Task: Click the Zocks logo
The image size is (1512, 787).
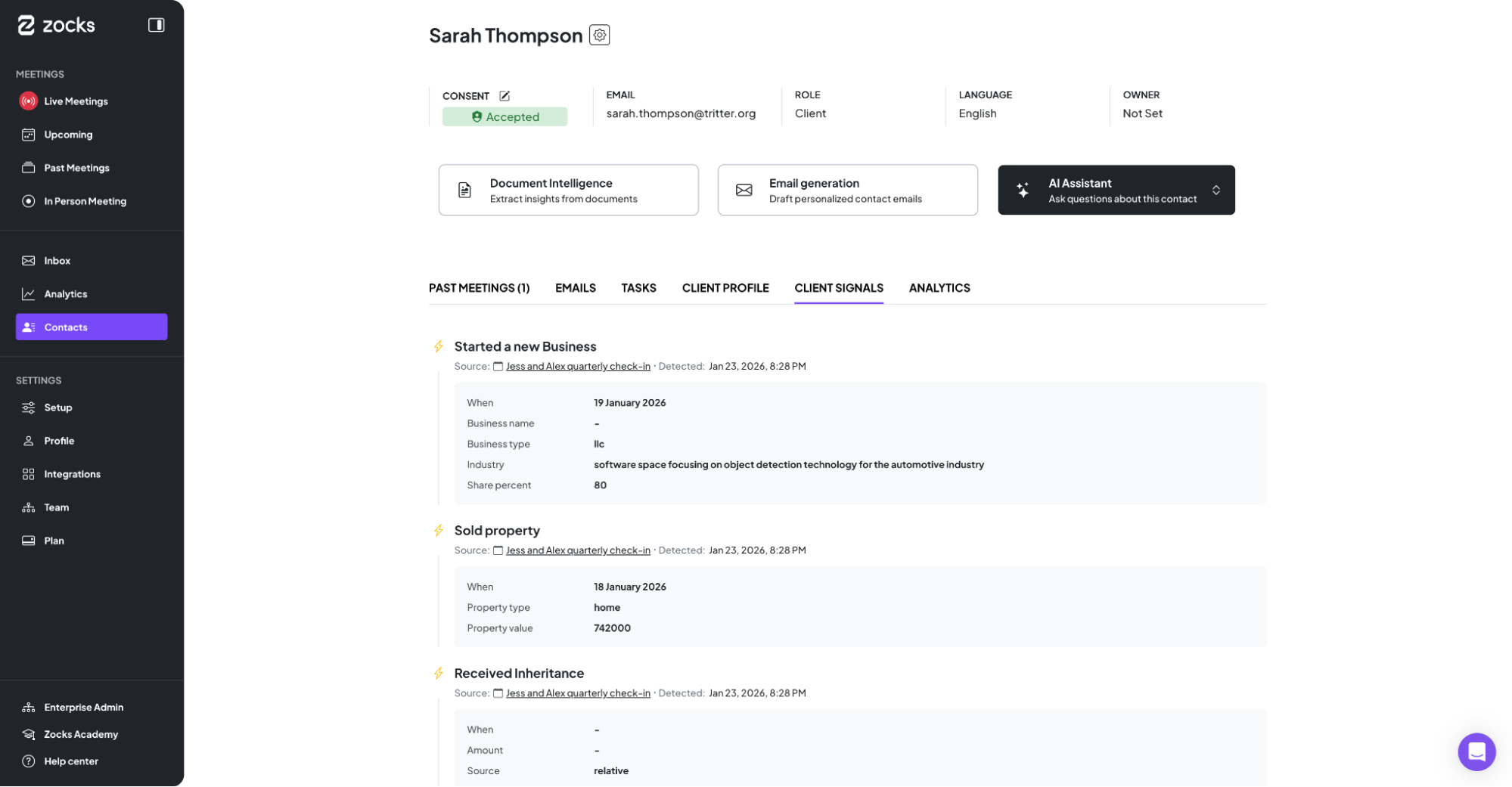Action: point(57,26)
